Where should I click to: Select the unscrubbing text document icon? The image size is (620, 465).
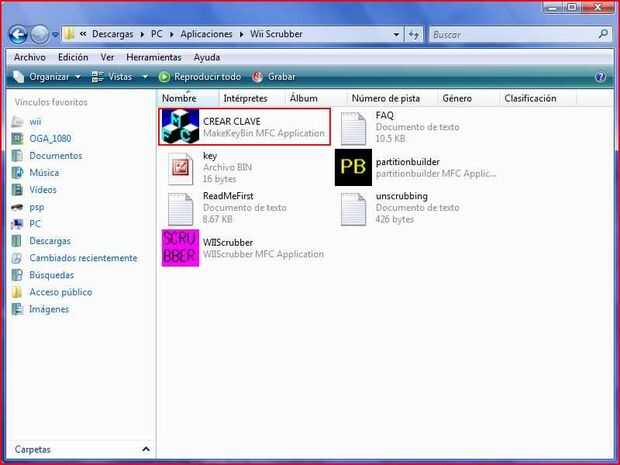click(353, 209)
